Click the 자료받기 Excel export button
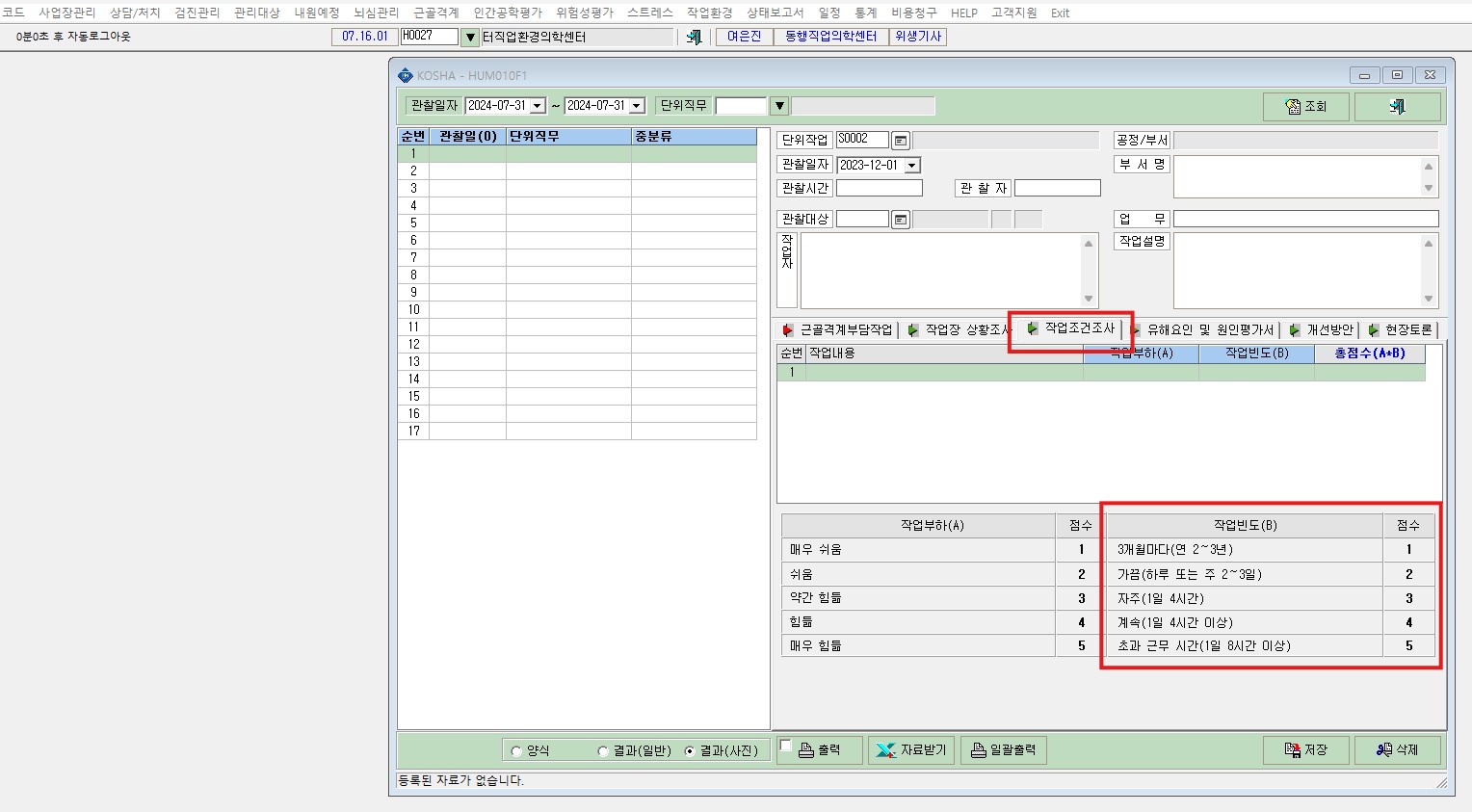The width and height of the screenshot is (1472, 812). click(x=911, y=750)
